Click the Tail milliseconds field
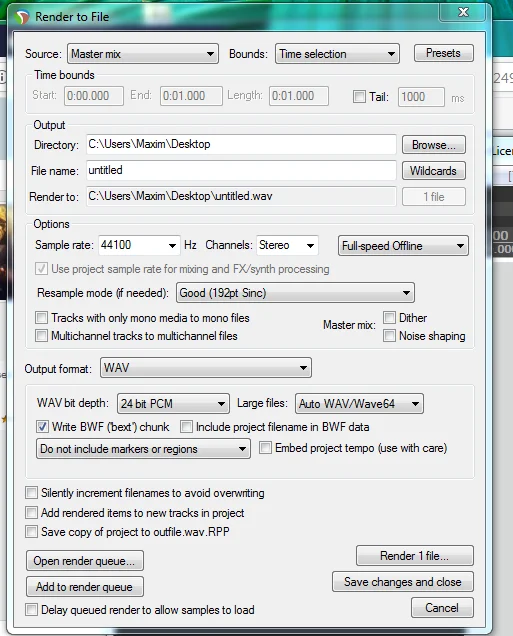Viewport: 513px width, 636px height. (x=421, y=97)
